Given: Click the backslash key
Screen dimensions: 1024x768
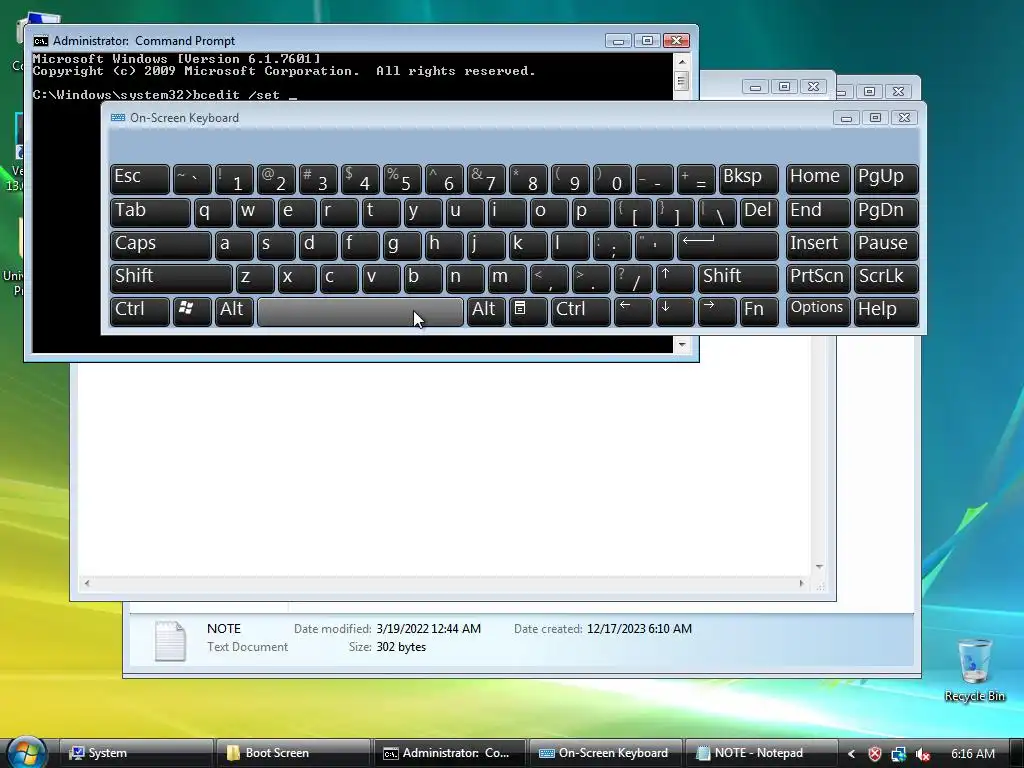Looking at the screenshot, I should [x=716, y=212].
